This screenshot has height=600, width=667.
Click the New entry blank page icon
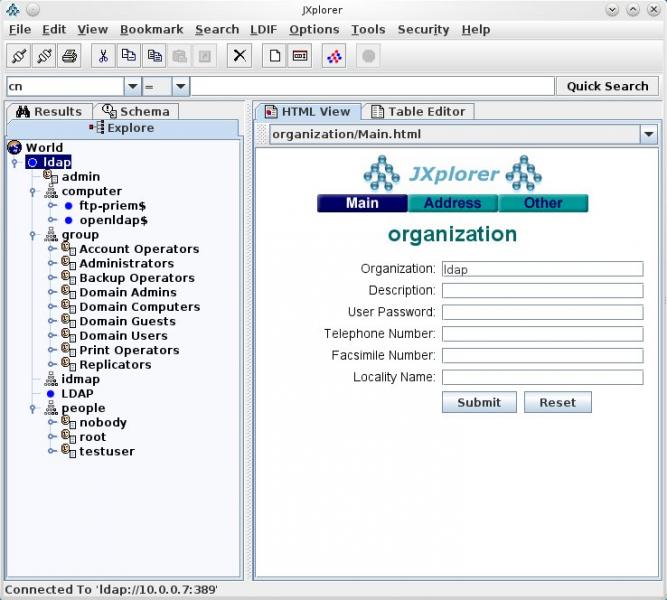pos(275,56)
